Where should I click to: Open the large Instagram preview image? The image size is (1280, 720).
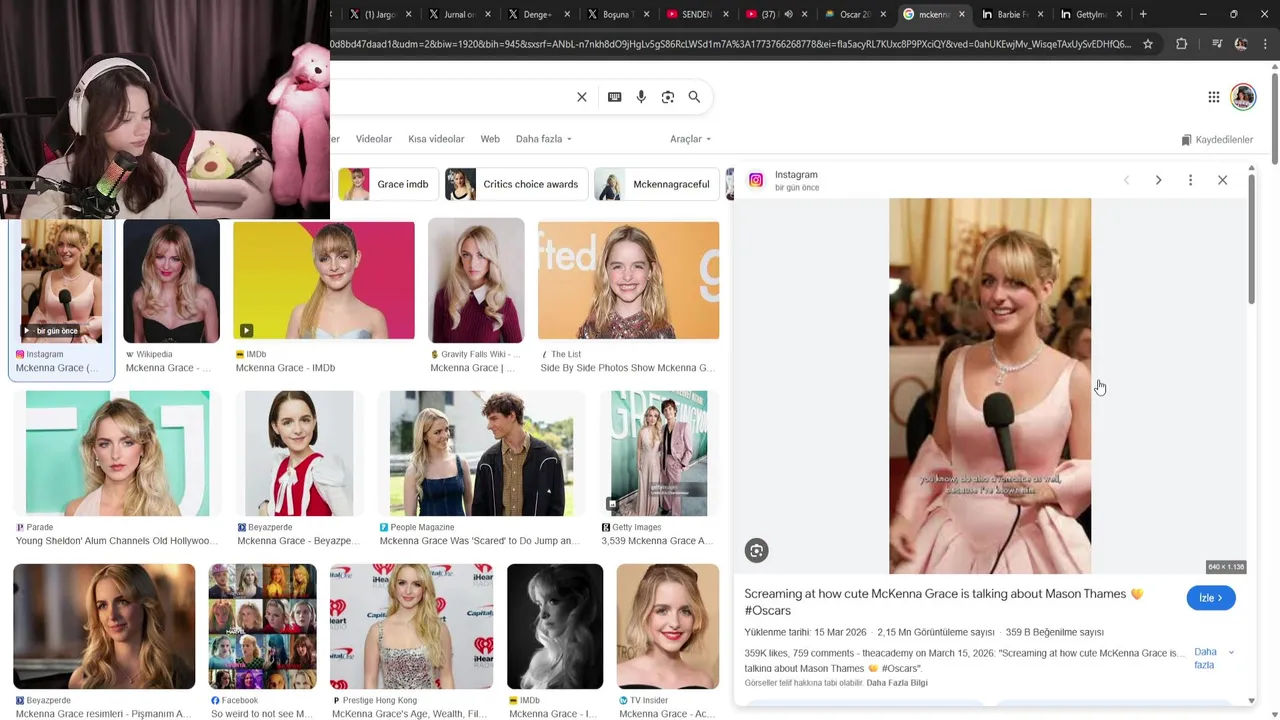990,386
